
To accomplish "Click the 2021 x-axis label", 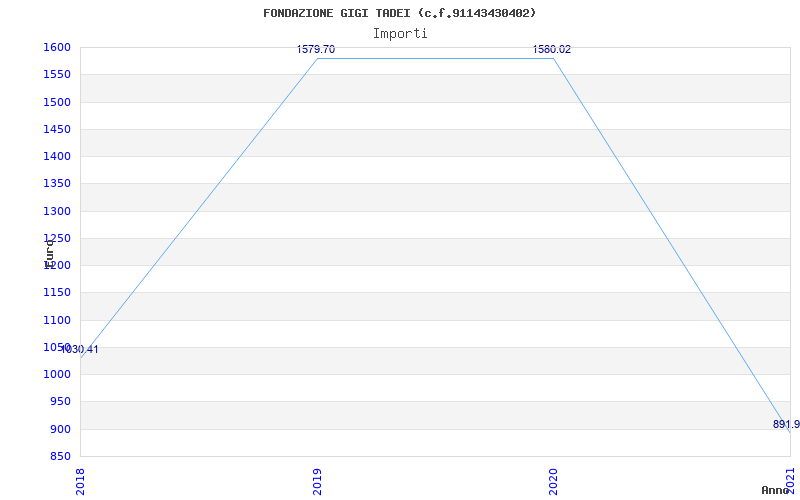I will (x=790, y=481).
